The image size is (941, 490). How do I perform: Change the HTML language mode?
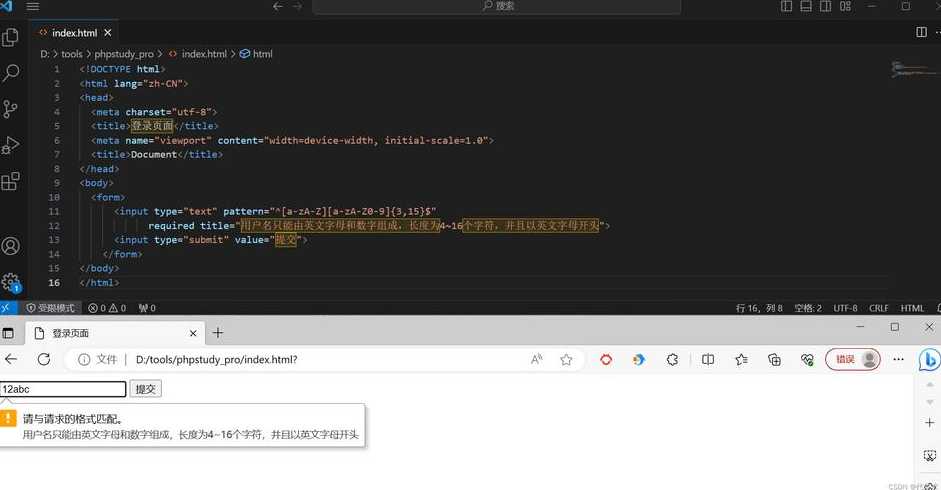[x=912, y=308]
